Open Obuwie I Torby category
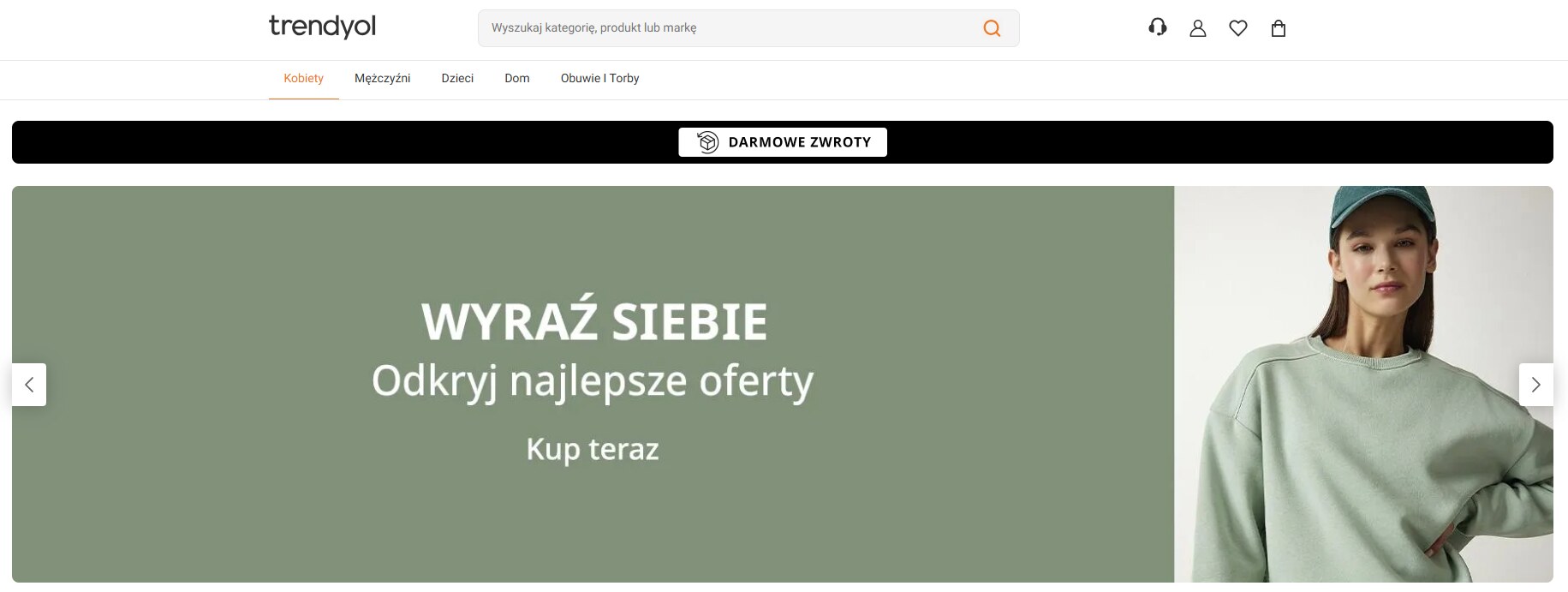Viewport: 1568px width, 592px height. (599, 78)
